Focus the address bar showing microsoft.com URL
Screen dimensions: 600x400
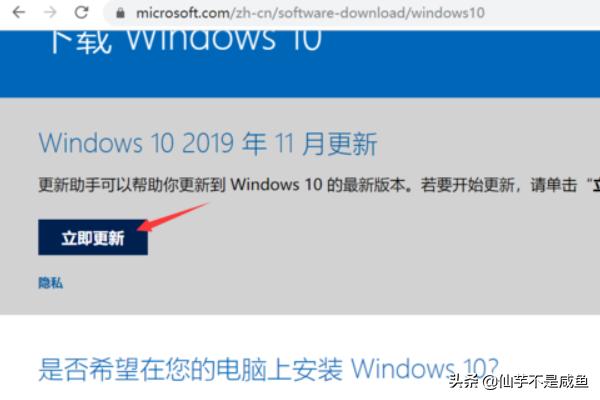[352, 13]
